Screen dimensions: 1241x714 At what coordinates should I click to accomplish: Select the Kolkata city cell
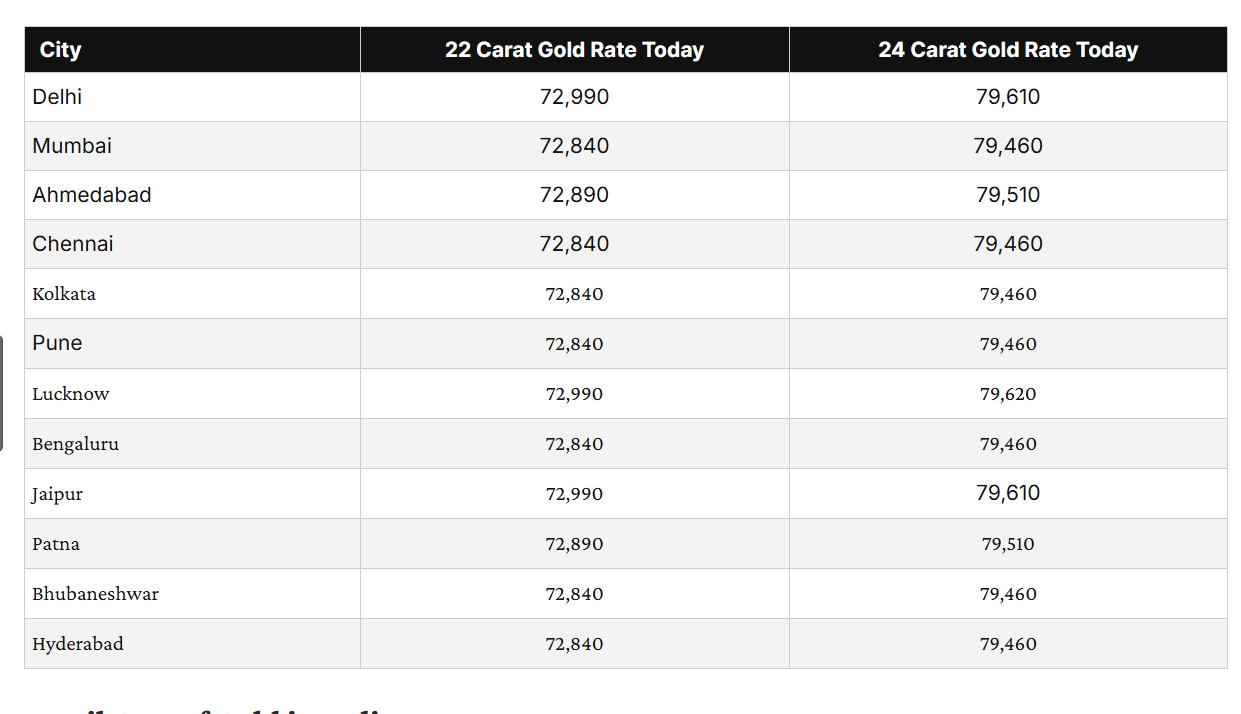pyautogui.click(x=64, y=294)
